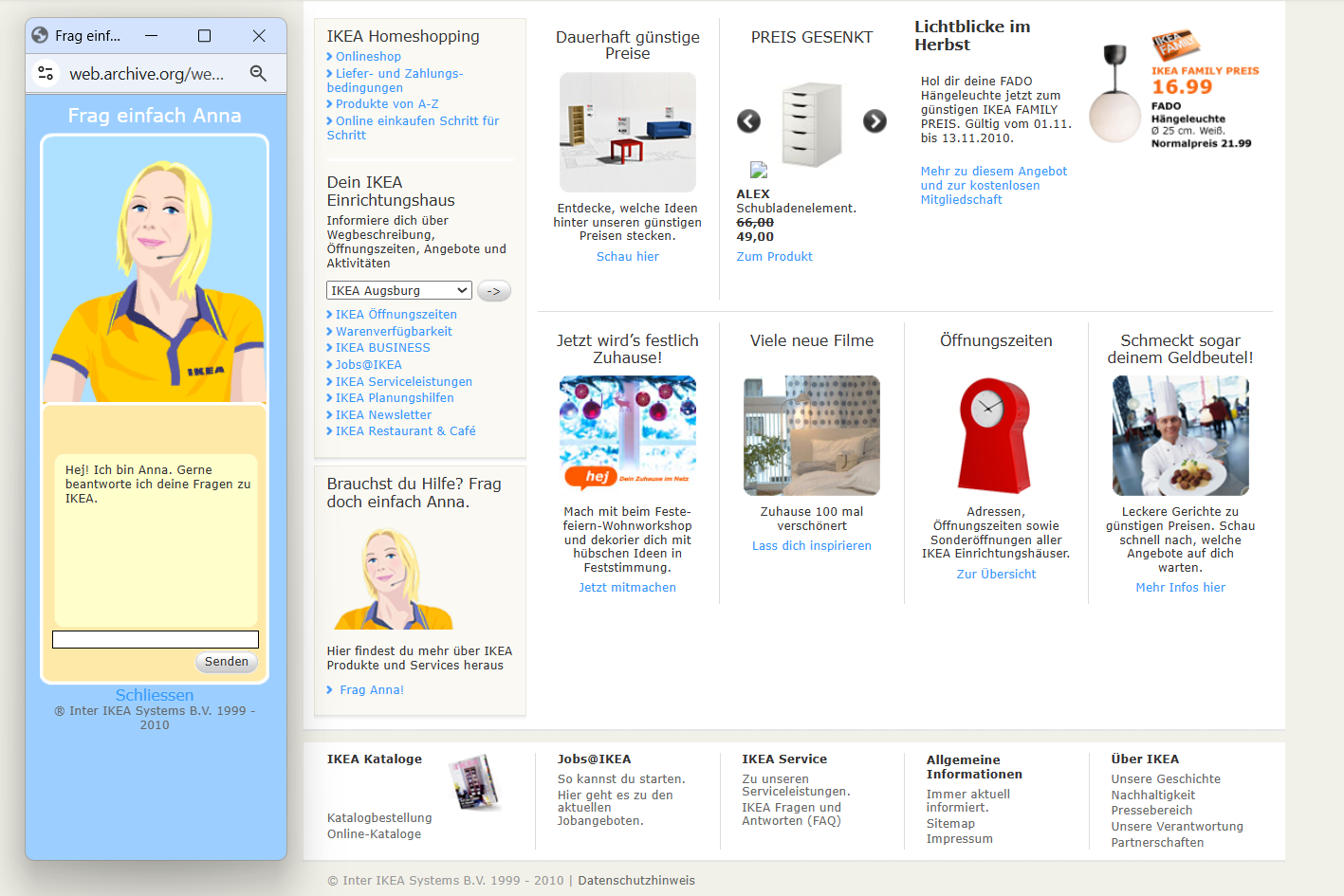Open the Online-Kataloge footer link
This screenshot has width=1344, height=896.
tap(375, 834)
